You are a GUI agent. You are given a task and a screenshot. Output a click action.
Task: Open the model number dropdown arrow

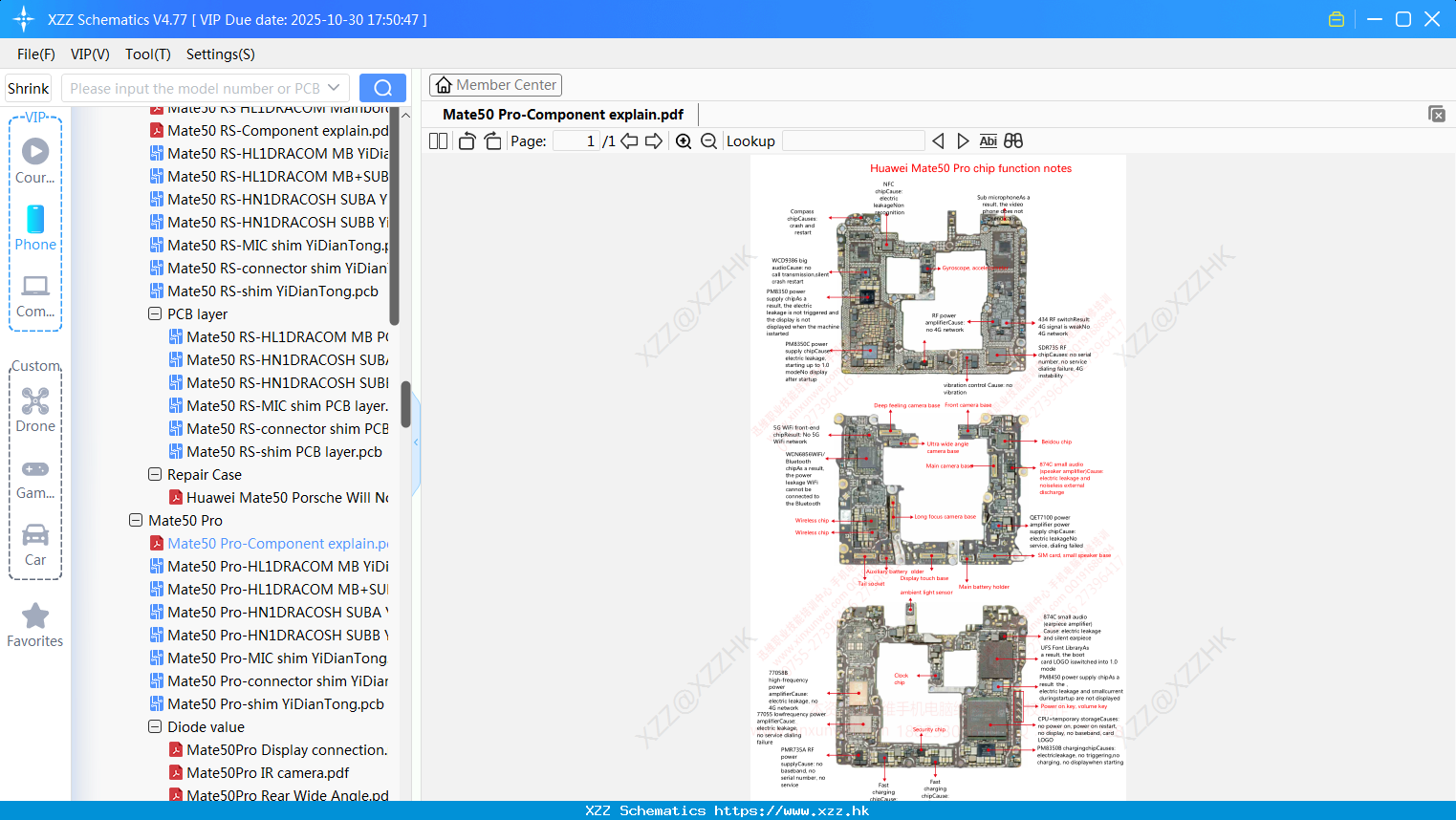point(334,88)
